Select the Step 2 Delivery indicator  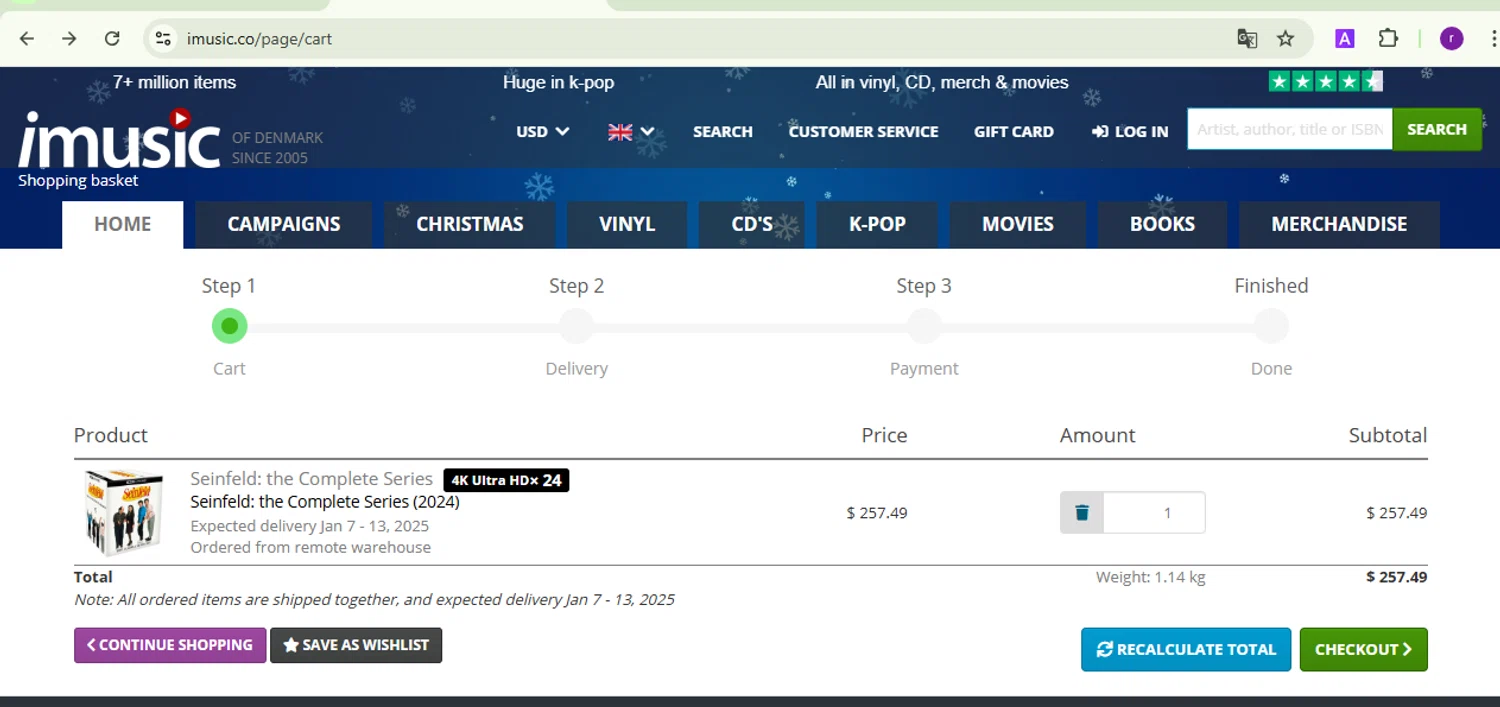[x=576, y=326]
